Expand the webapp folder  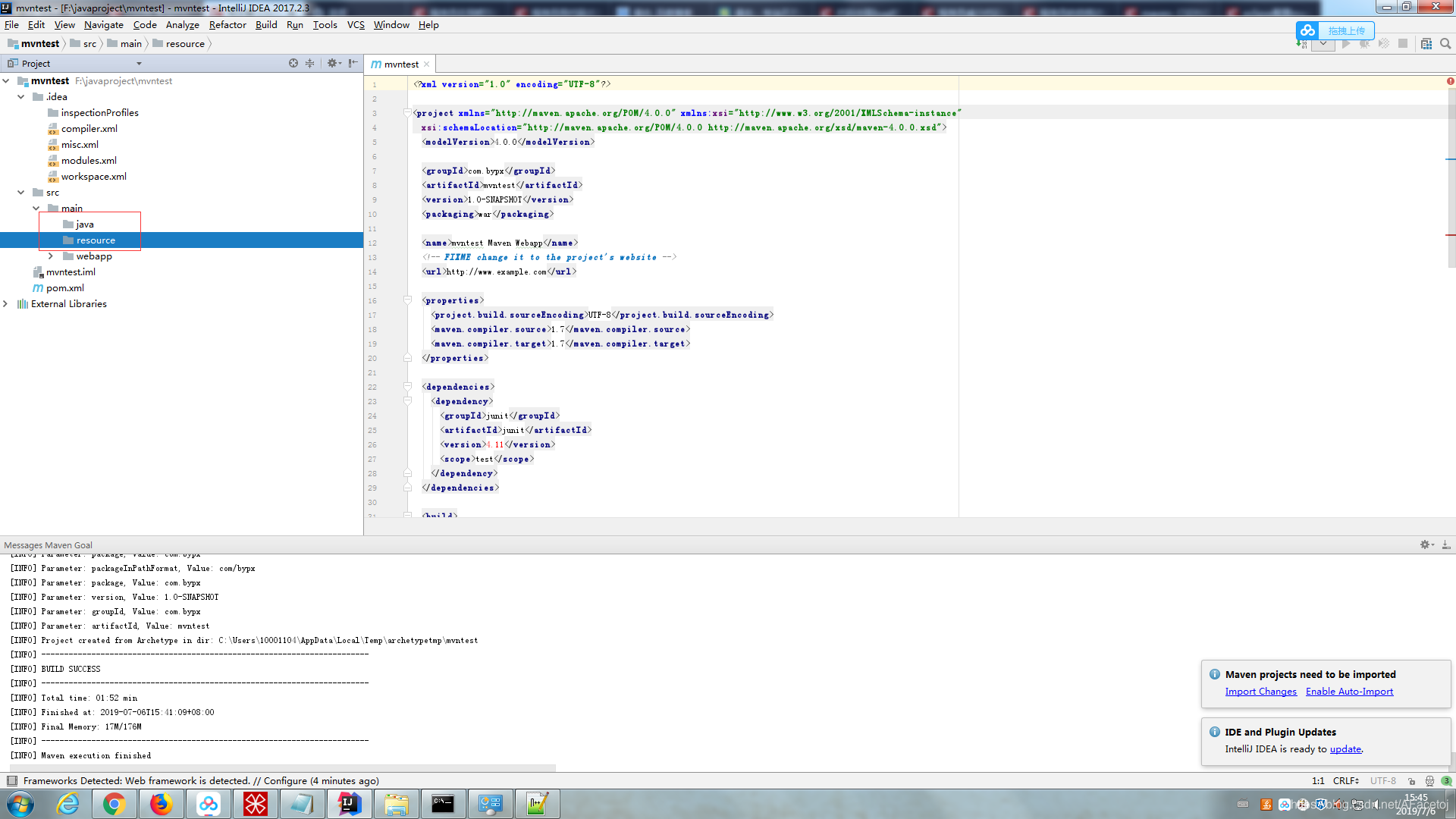pos(51,256)
